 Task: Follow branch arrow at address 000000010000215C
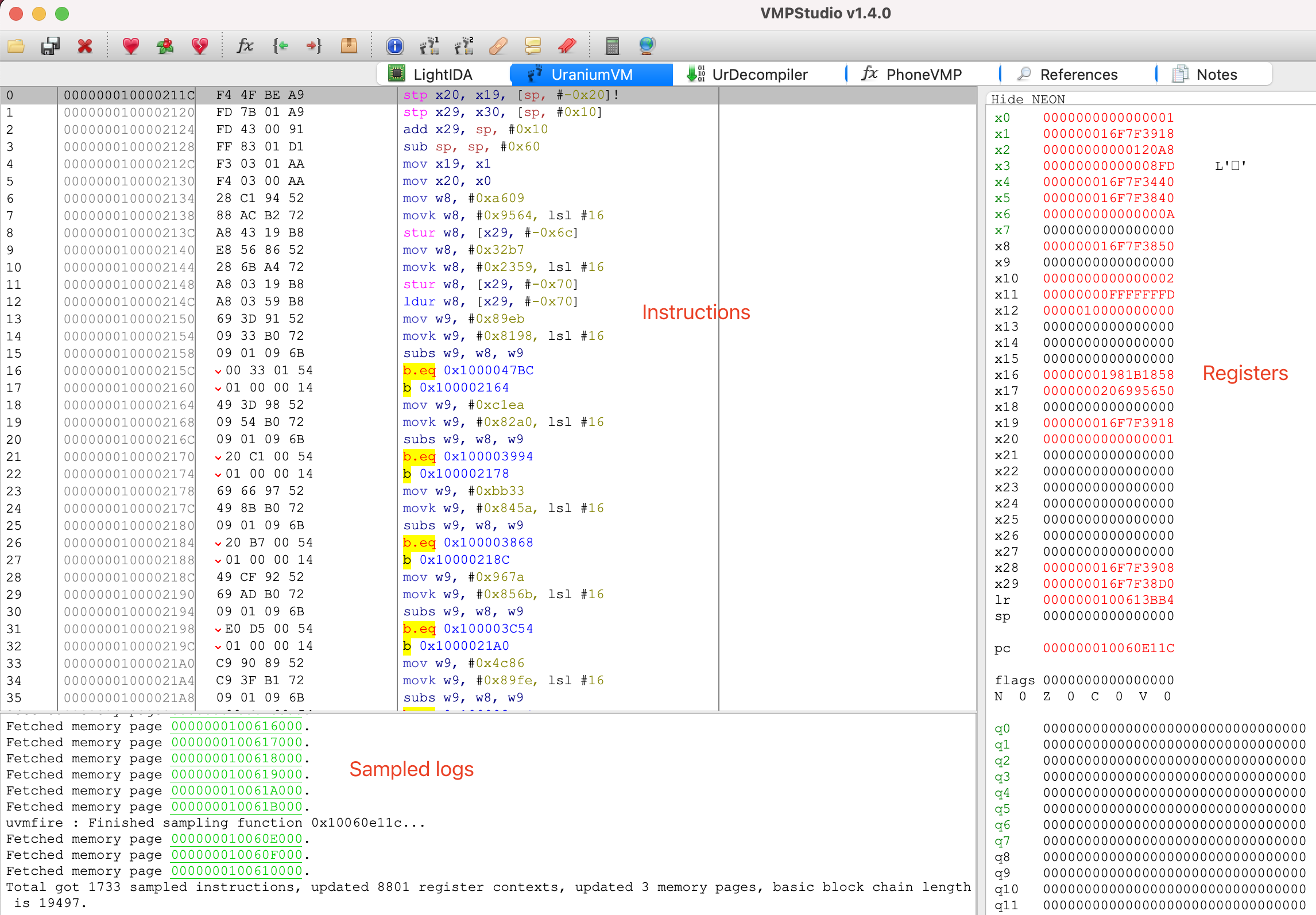(218, 371)
